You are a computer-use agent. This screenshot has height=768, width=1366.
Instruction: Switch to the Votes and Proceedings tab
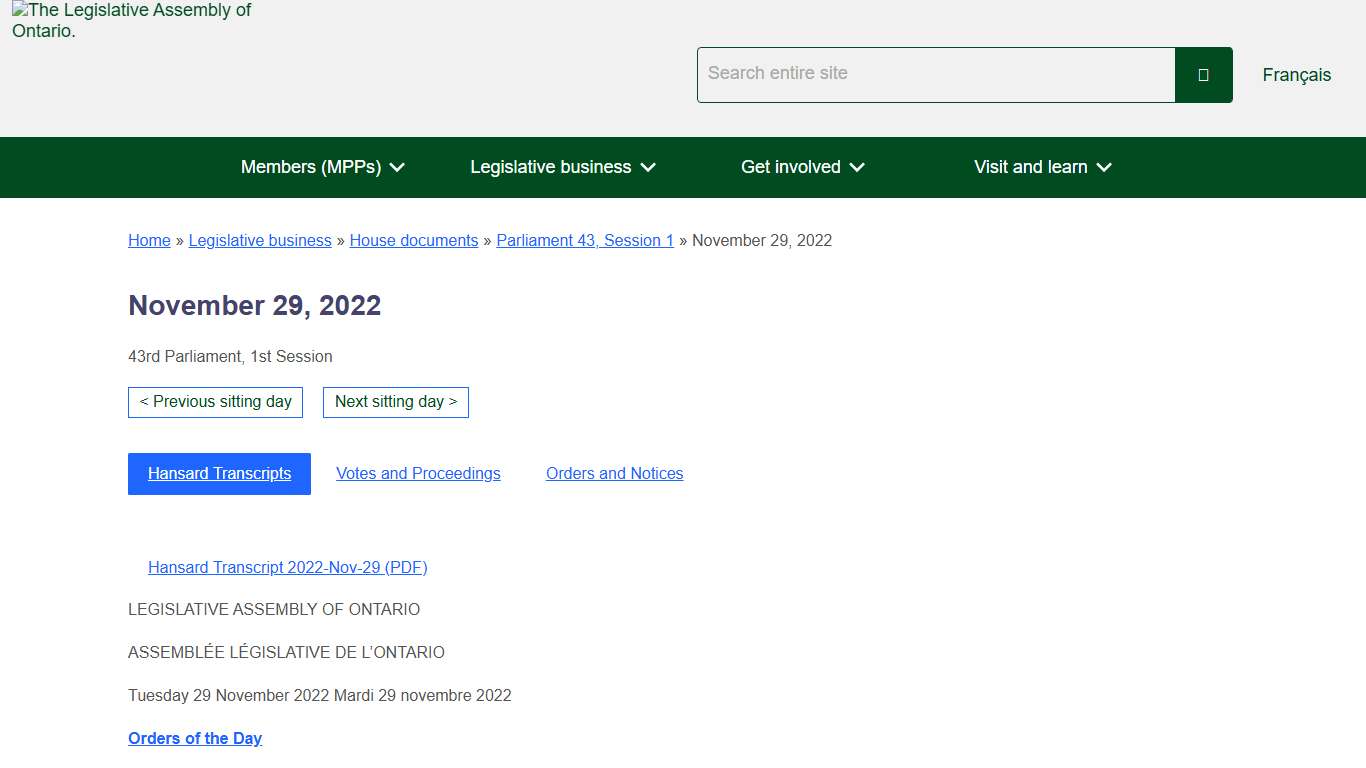coord(418,473)
